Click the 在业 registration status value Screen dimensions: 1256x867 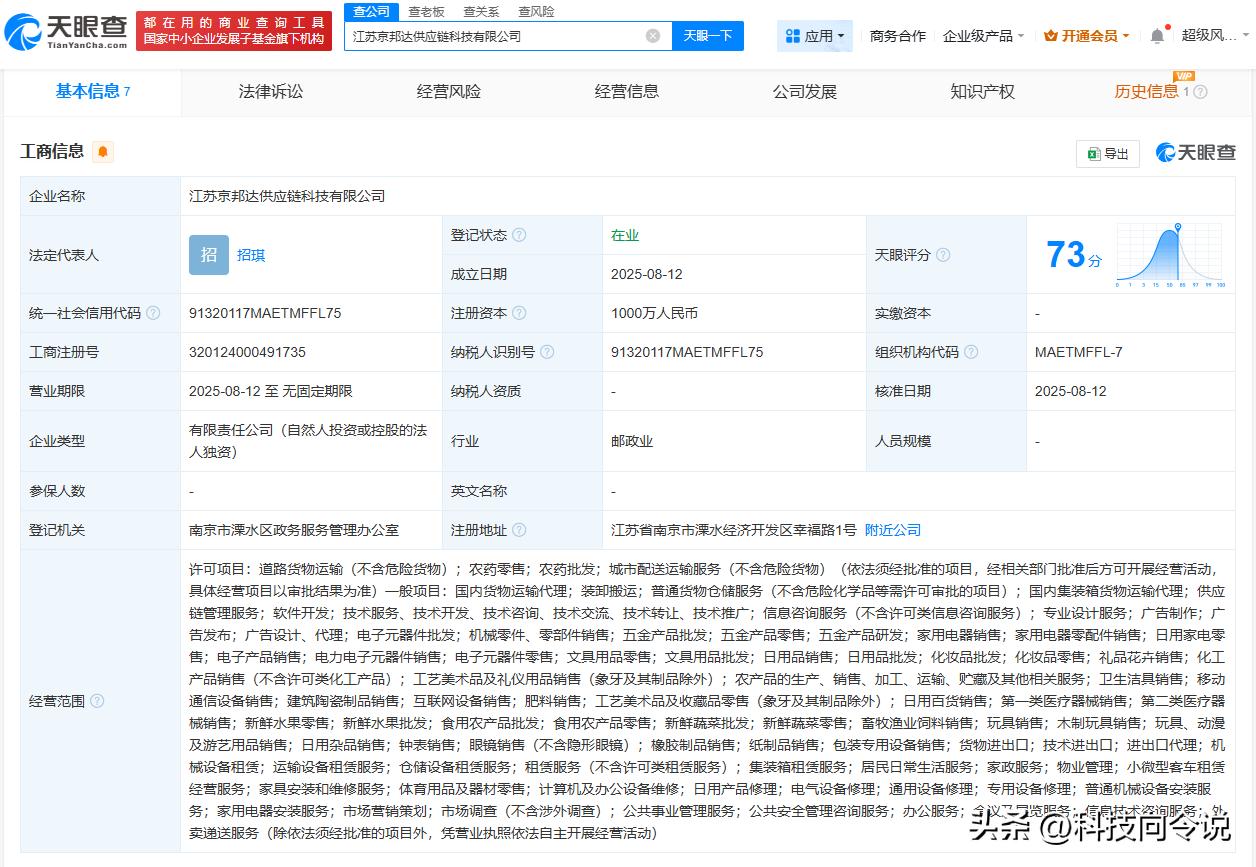(625, 235)
